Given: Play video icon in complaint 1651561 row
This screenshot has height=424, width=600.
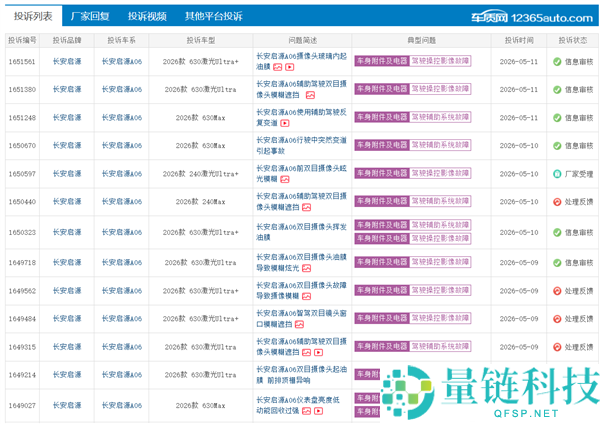Looking at the screenshot, I should pos(290,67).
